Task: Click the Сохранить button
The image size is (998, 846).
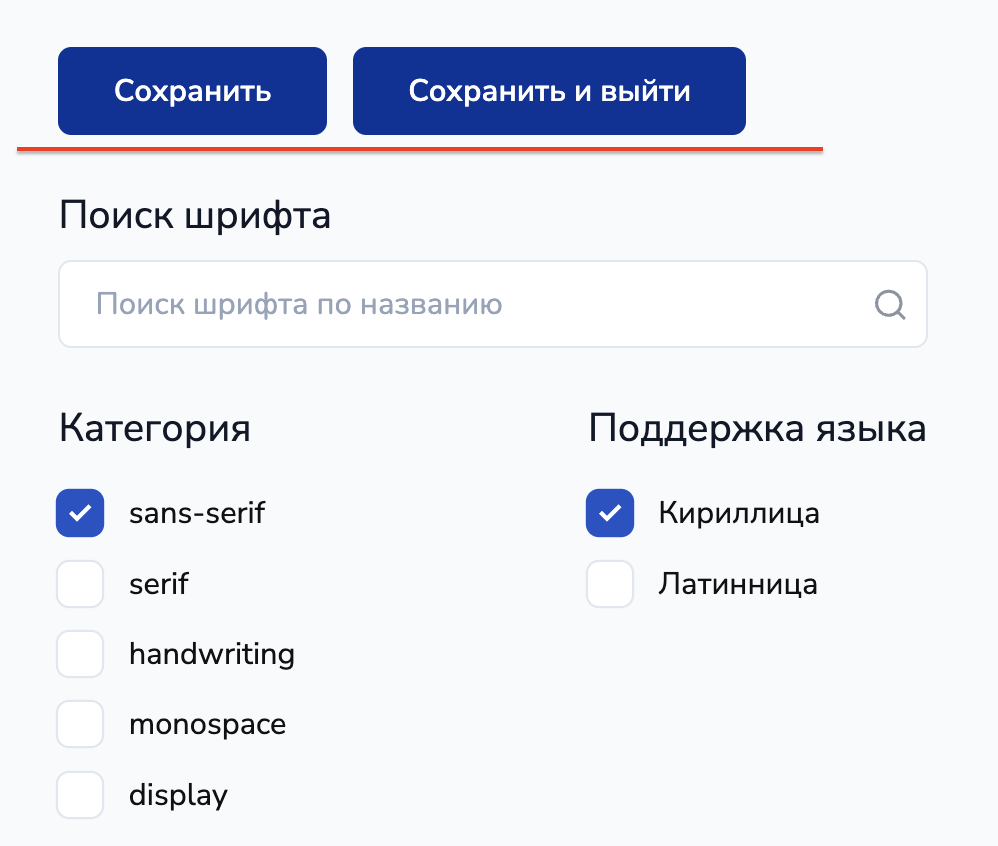Action: coord(192,91)
